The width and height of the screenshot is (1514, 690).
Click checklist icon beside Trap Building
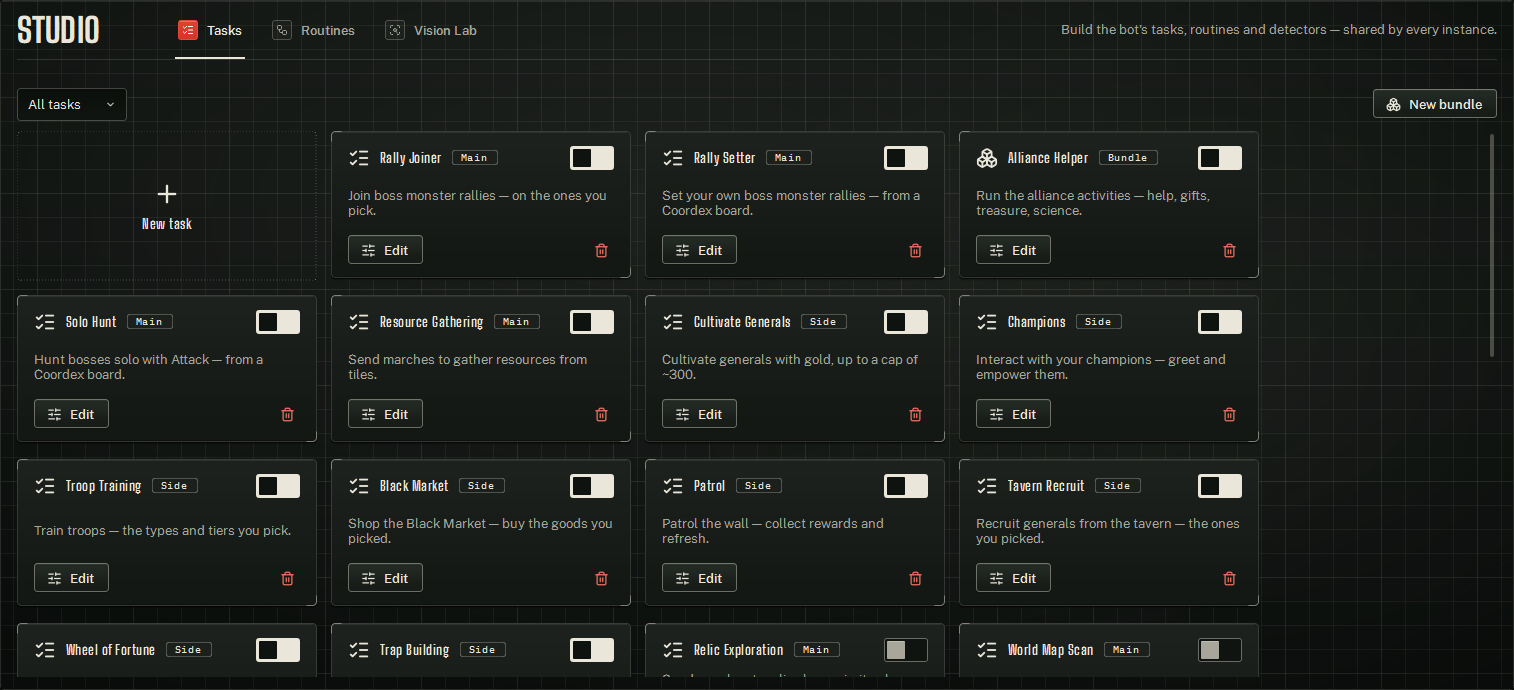pos(358,650)
